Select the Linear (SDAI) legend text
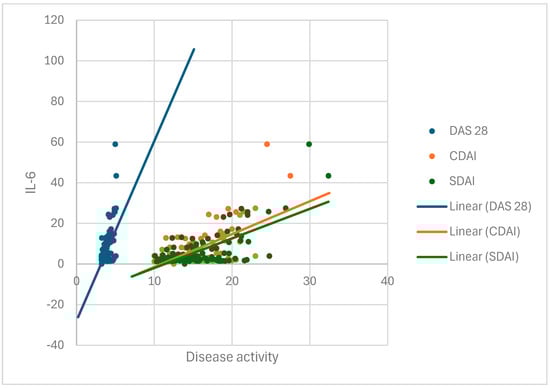 click(484, 257)
